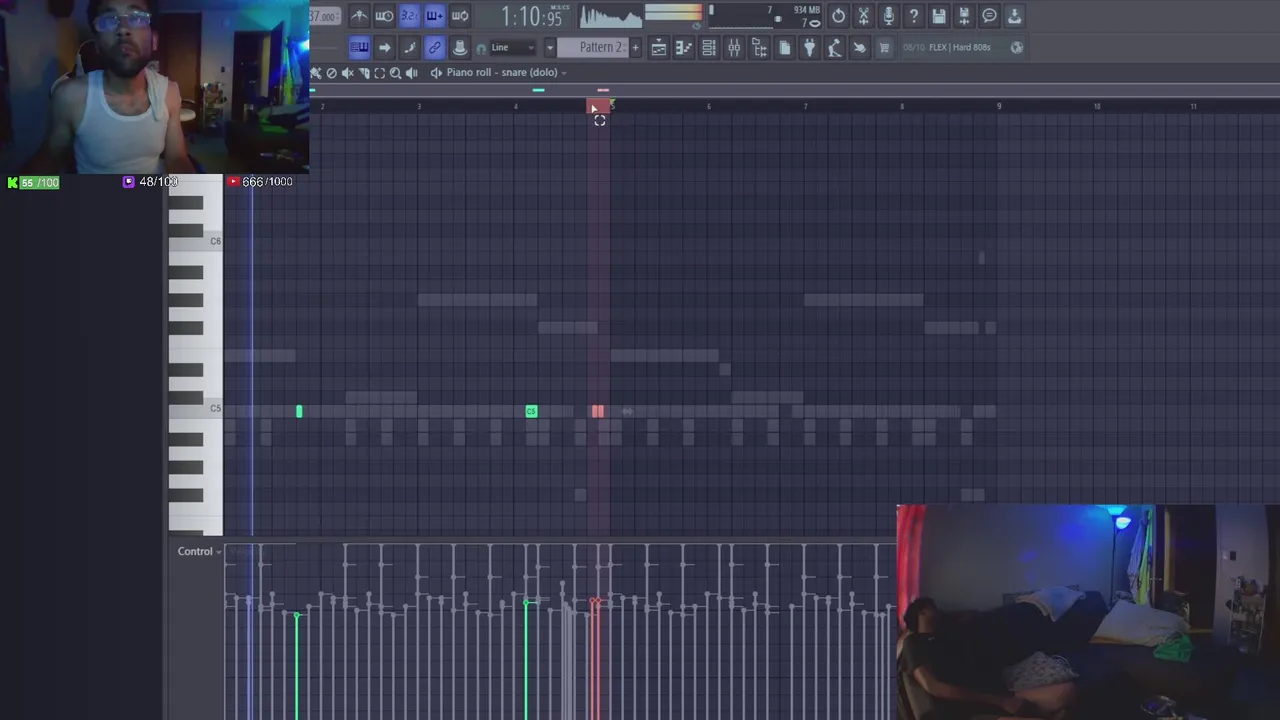Select the piano roll mute tool icon

click(x=348, y=72)
